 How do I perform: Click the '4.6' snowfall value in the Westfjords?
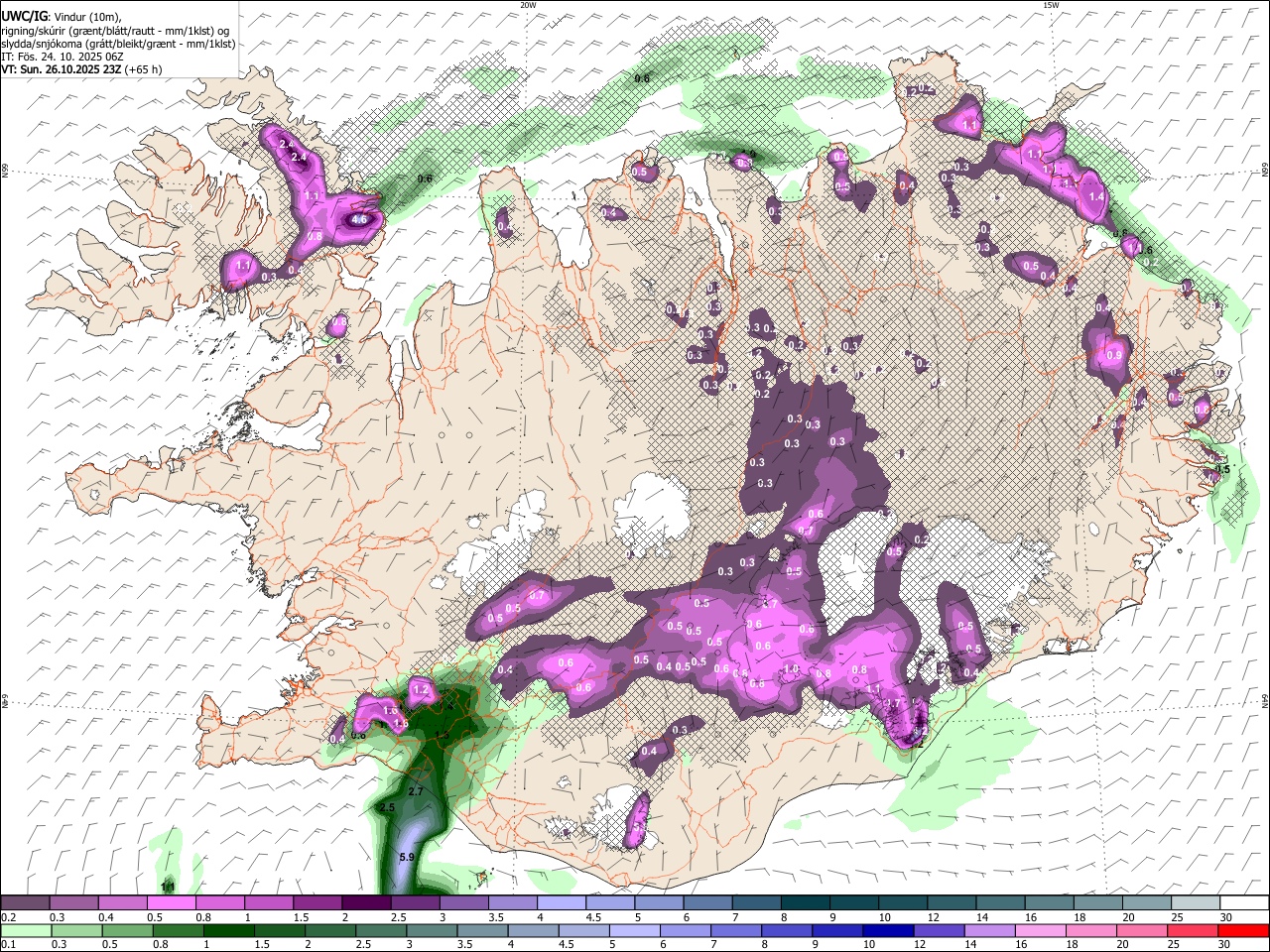[x=359, y=220]
